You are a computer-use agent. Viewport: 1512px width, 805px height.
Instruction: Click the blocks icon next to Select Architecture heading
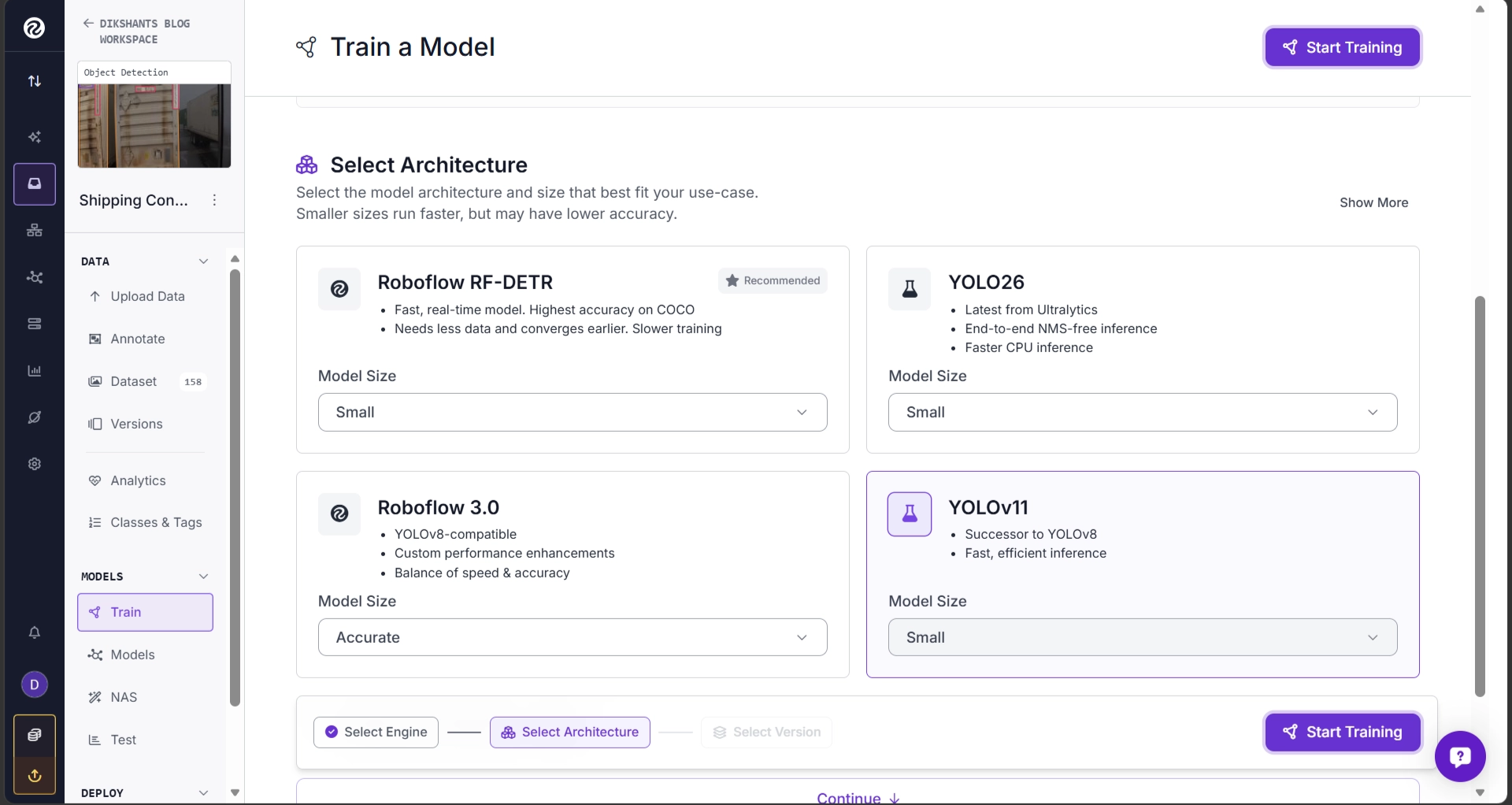307,165
